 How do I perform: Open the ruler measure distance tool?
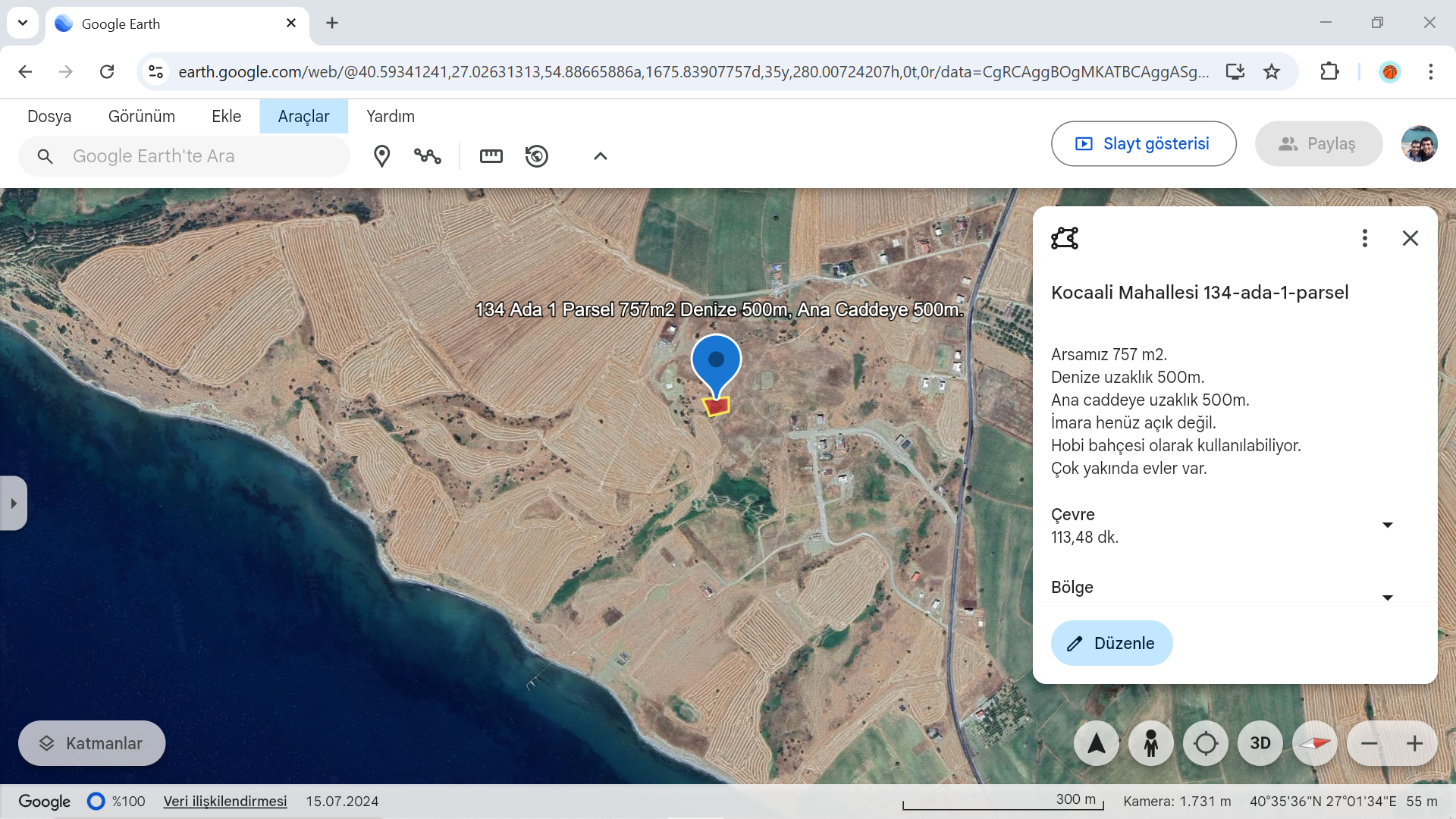491,156
